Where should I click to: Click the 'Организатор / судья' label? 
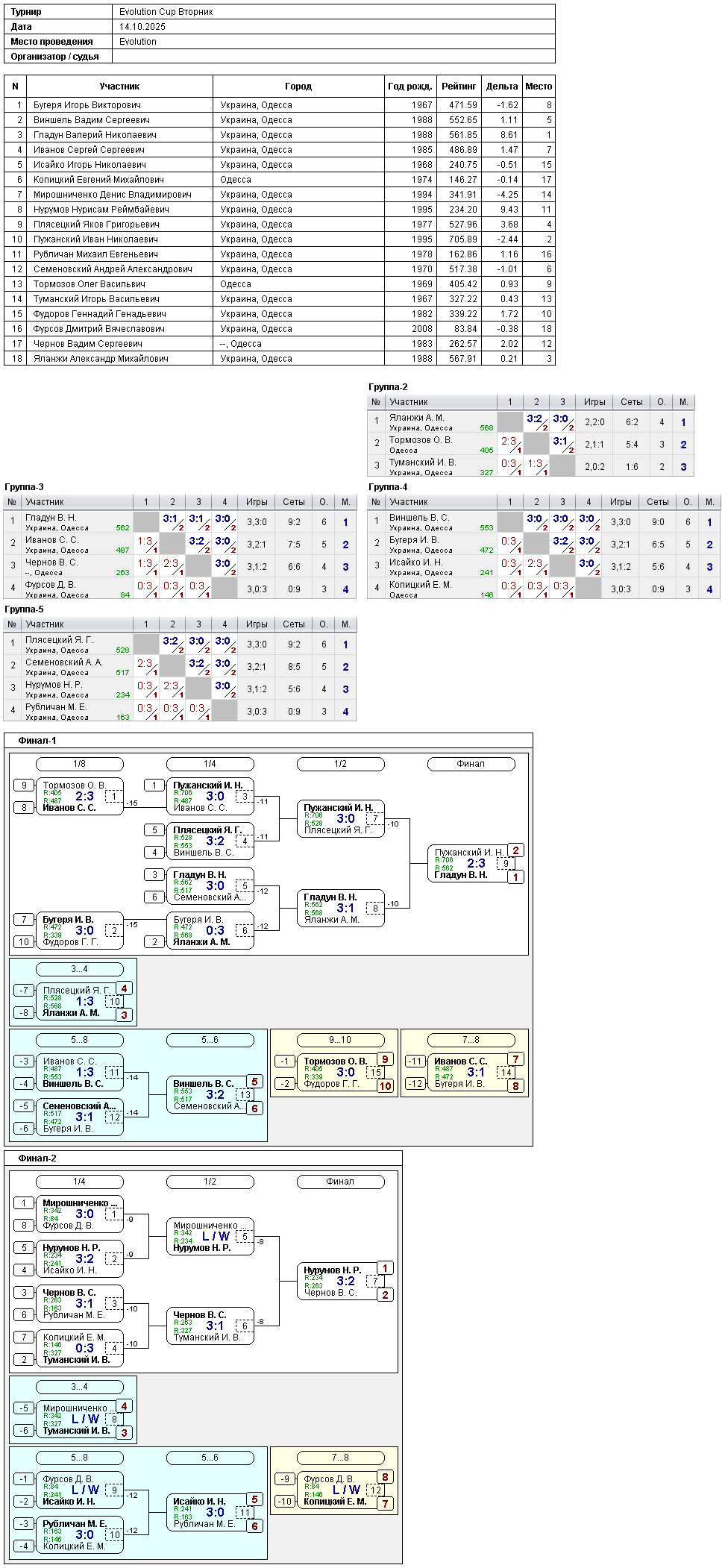[x=55, y=57]
